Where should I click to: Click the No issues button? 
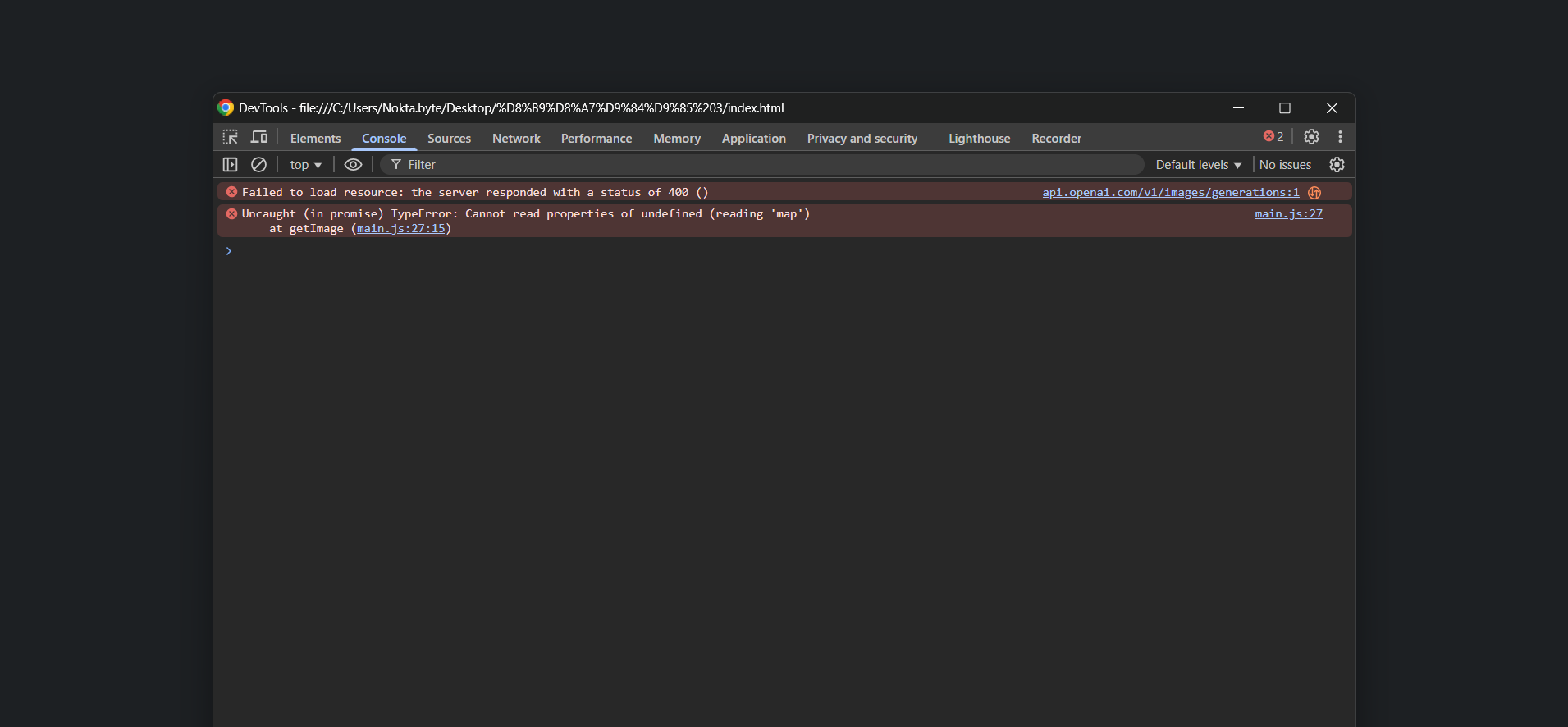1285,165
